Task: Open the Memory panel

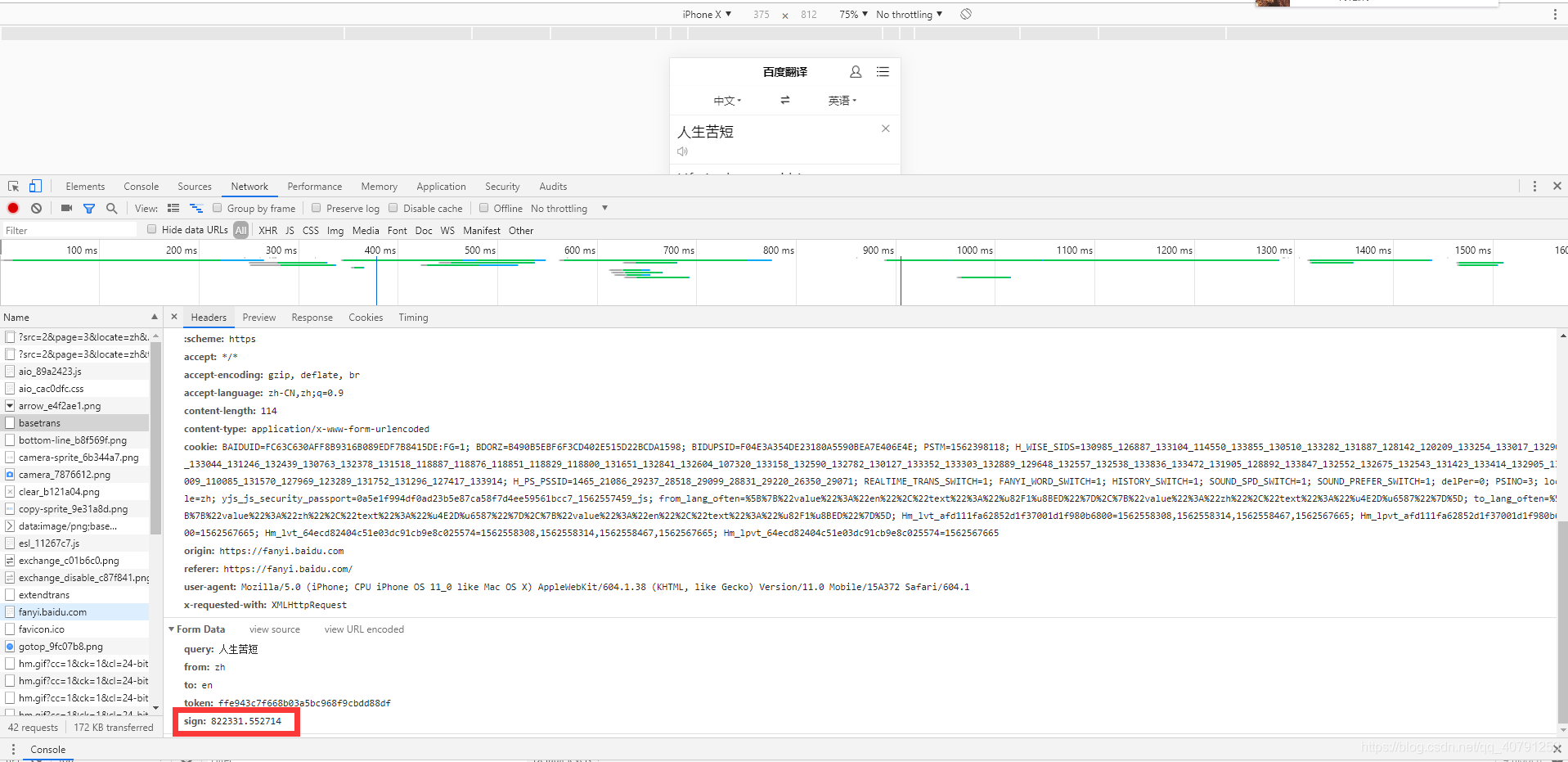Action: (x=380, y=187)
